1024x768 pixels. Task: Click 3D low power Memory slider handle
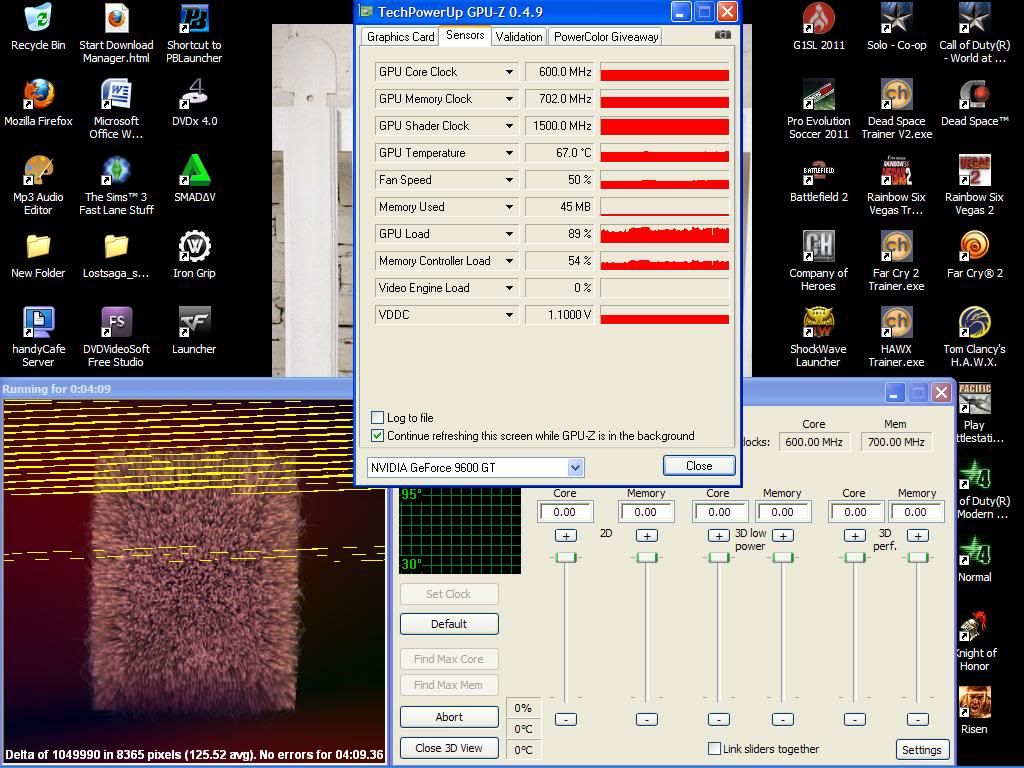pos(782,557)
